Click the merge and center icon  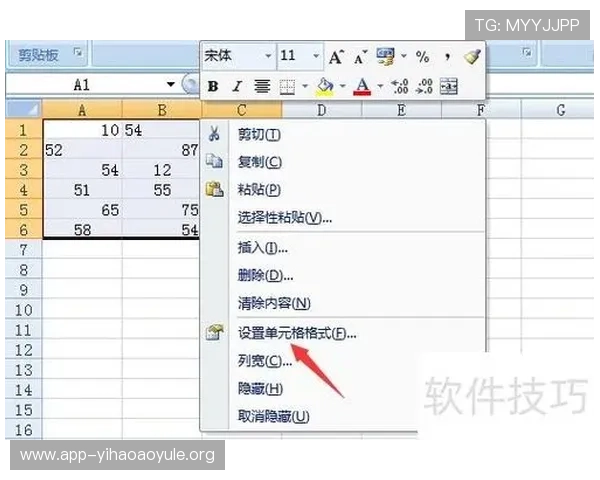[448, 87]
